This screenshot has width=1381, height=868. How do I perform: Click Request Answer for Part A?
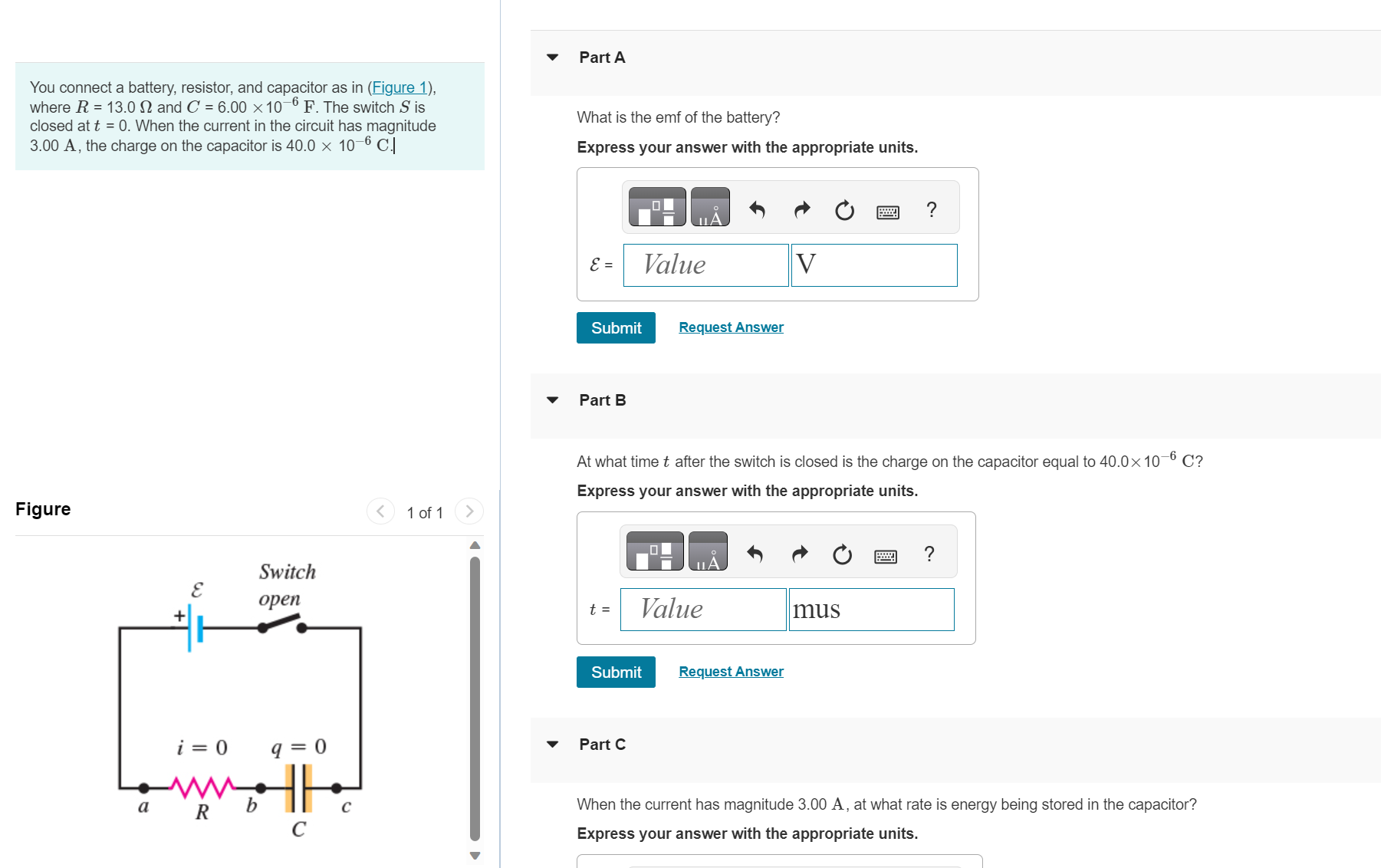pyautogui.click(x=730, y=327)
